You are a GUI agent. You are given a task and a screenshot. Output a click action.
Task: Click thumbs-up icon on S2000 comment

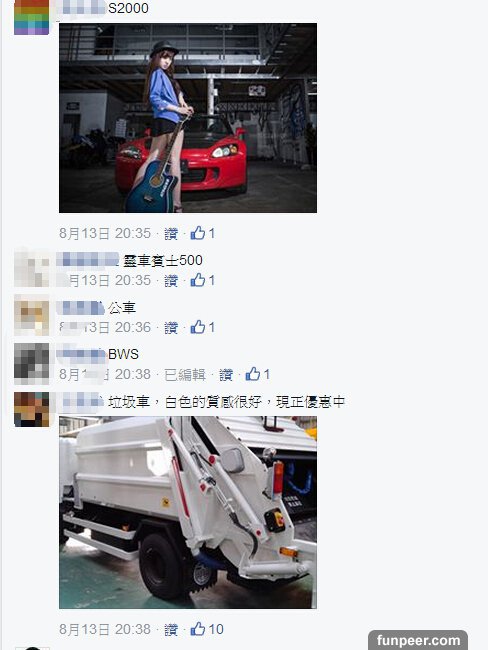point(198,233)
